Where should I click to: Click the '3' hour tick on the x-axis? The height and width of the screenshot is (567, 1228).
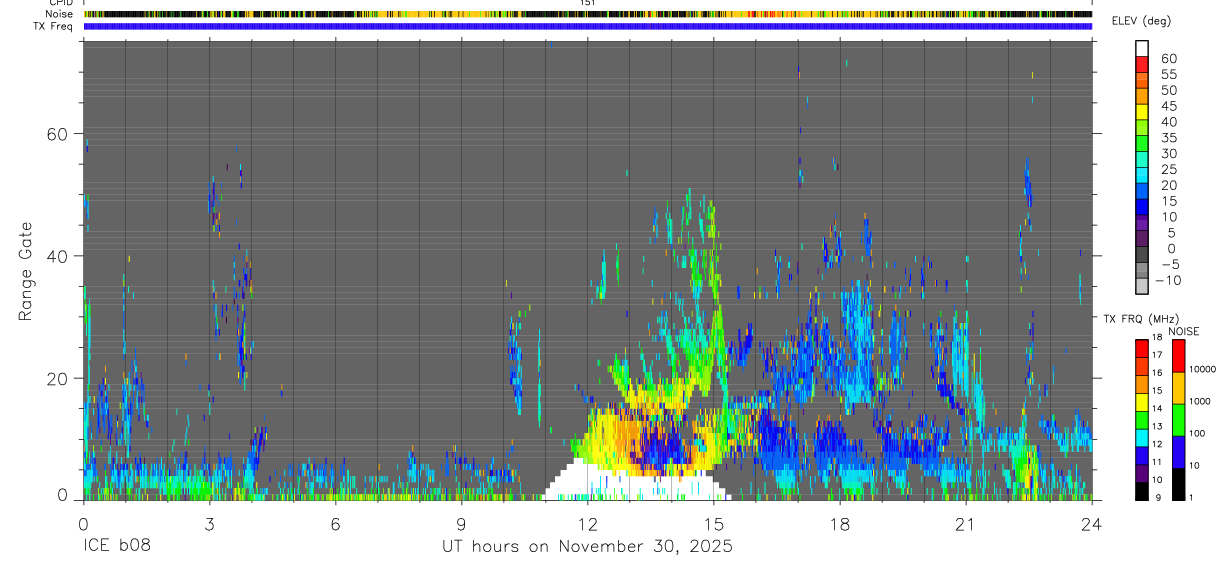[209, 523]
